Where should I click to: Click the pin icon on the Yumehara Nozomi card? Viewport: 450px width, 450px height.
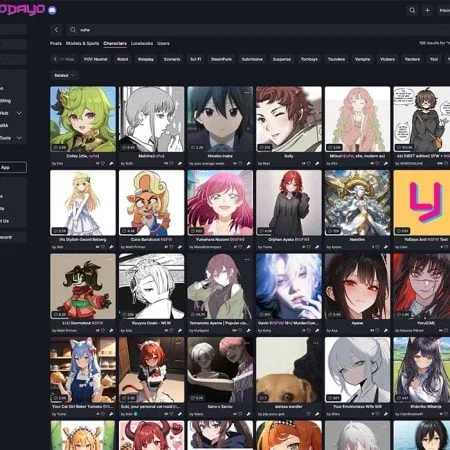coord(249,247)
